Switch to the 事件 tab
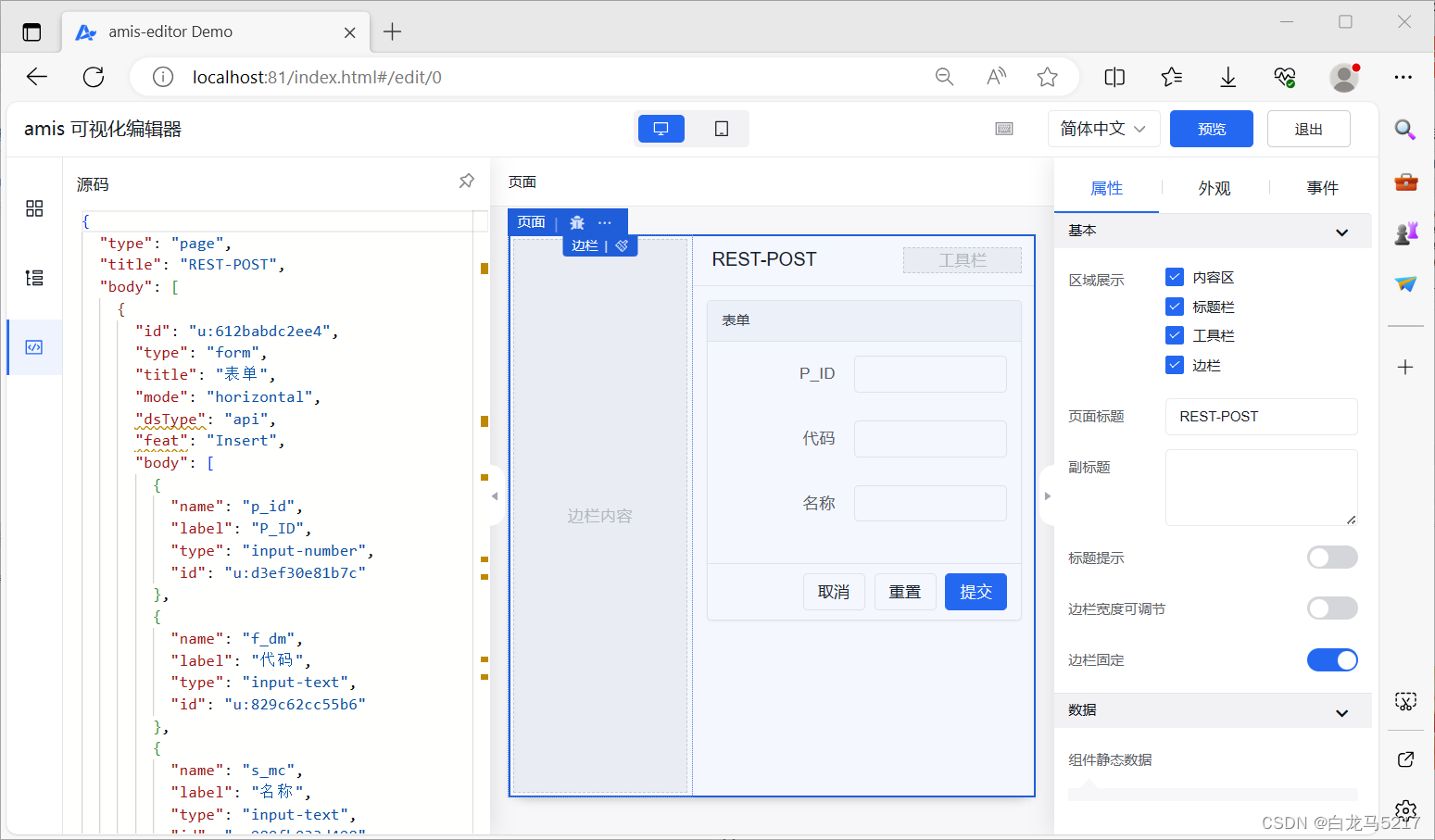 tap(1322, 188)
